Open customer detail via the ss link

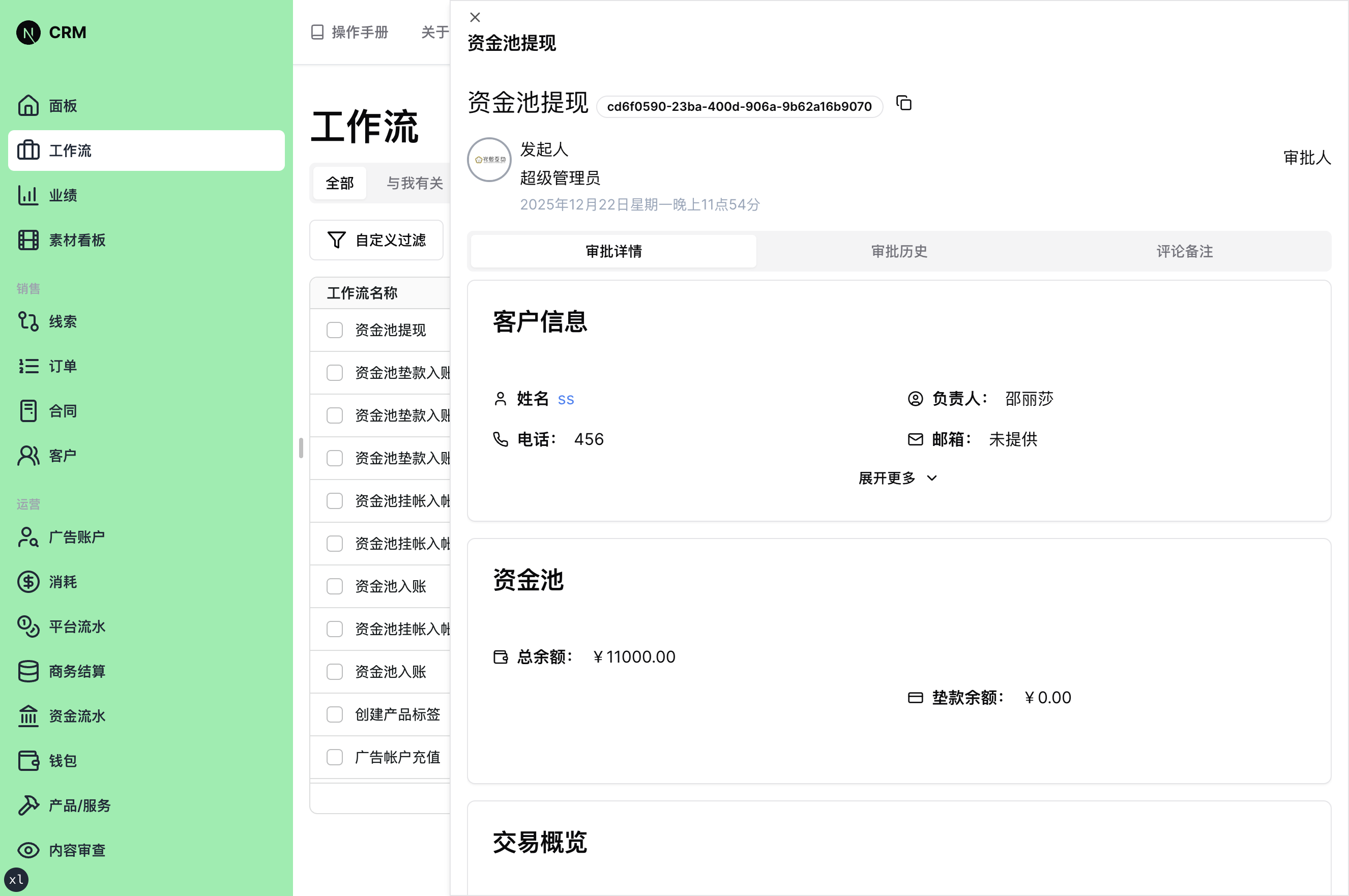point(566,399)
